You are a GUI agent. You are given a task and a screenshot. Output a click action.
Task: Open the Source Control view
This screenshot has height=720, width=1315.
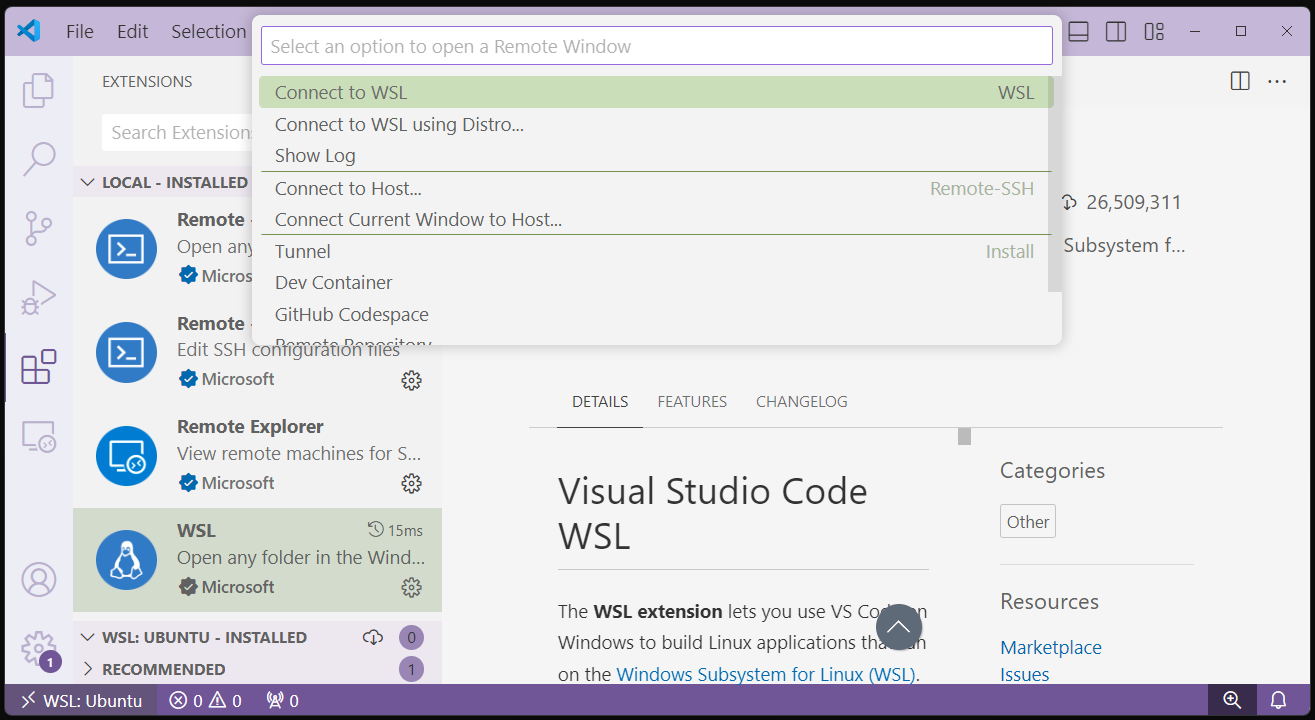(x=38, y=228)
